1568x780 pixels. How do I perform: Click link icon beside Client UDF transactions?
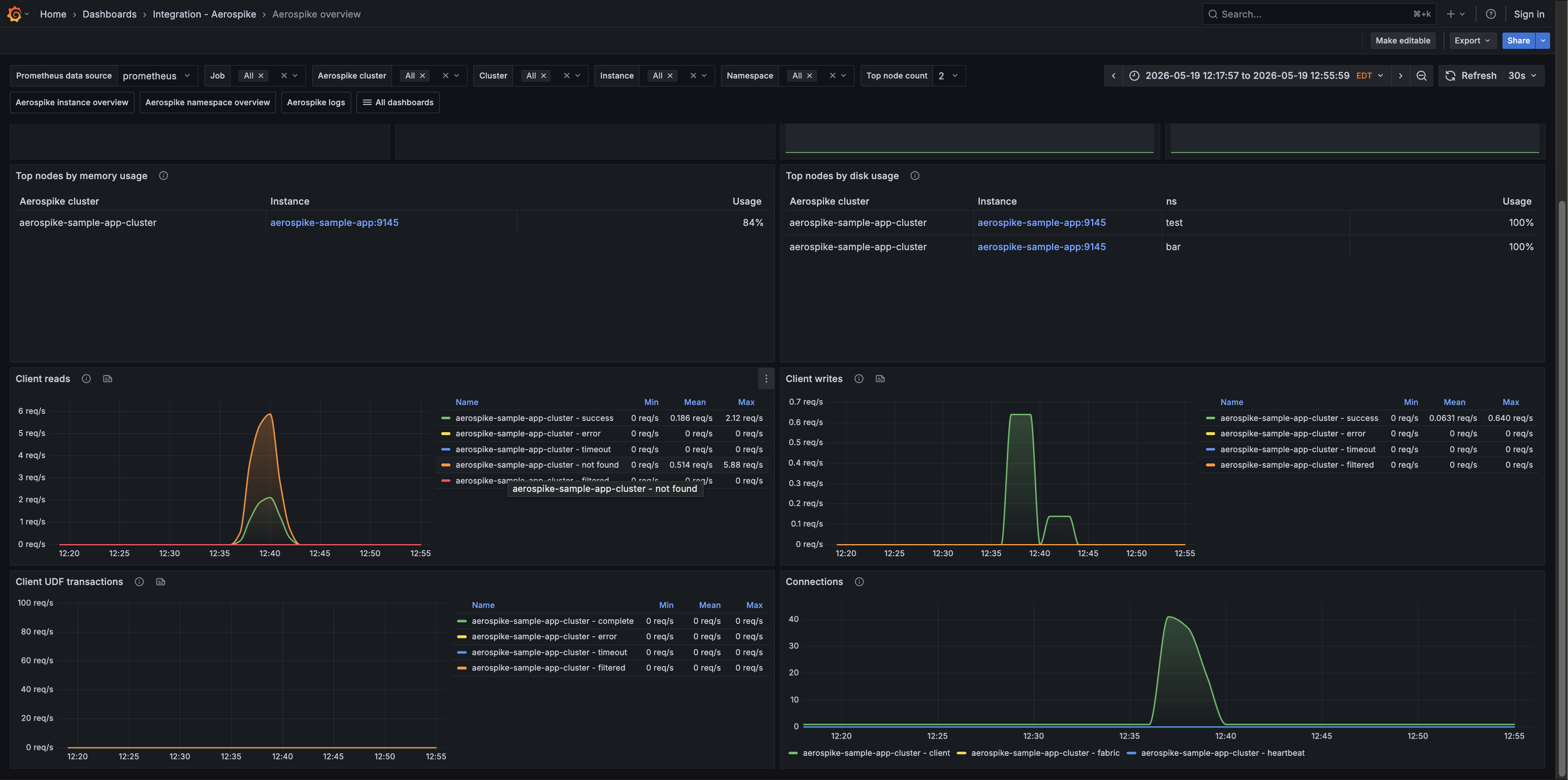pos(161,582)
